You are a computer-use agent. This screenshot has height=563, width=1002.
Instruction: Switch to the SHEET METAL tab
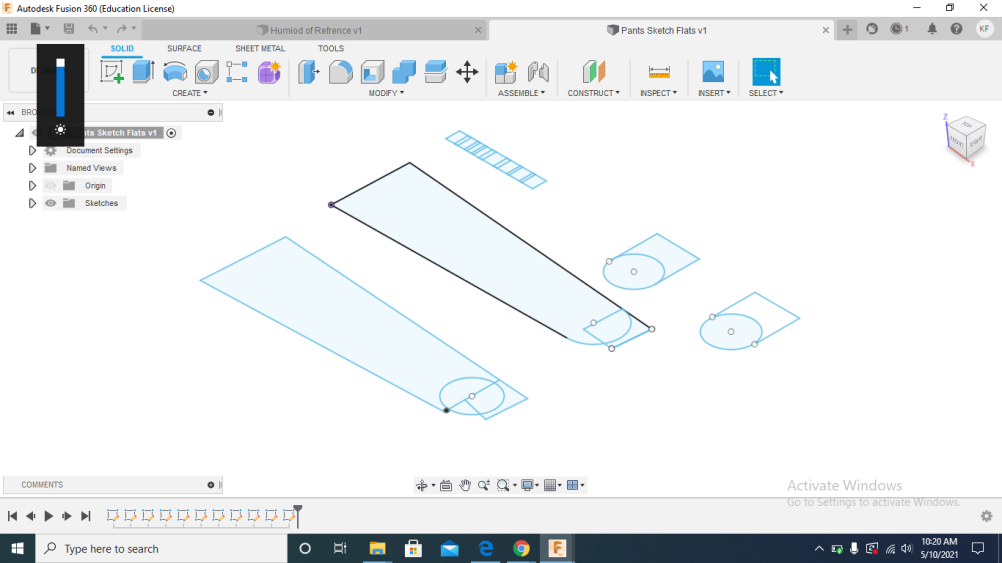[260, 48]
